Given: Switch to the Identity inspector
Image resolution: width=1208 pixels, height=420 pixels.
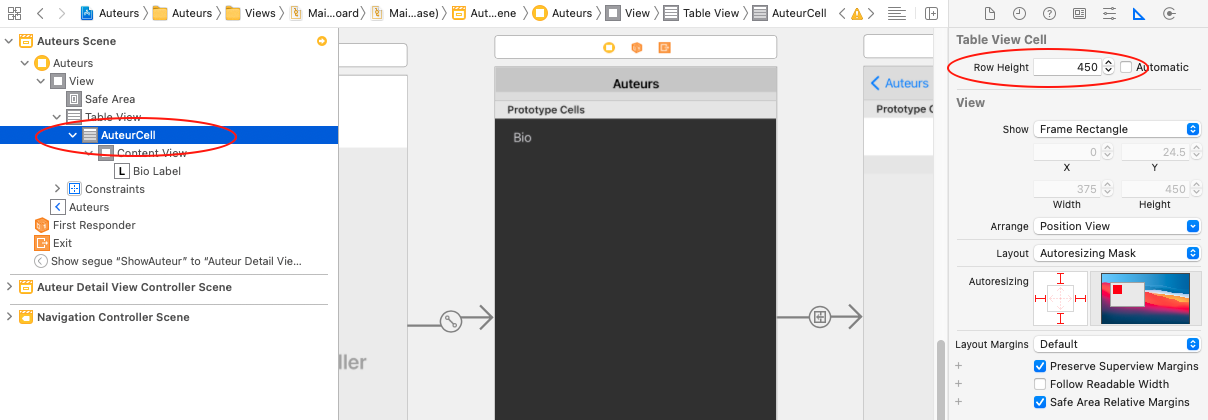Looking at the screenshot, I should click(1079, 14).
